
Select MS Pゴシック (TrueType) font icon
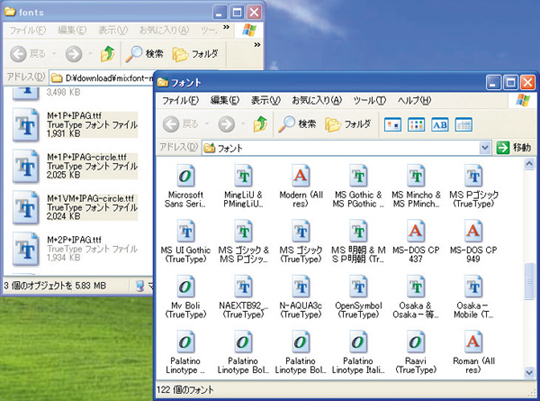[x=474, y=176]
